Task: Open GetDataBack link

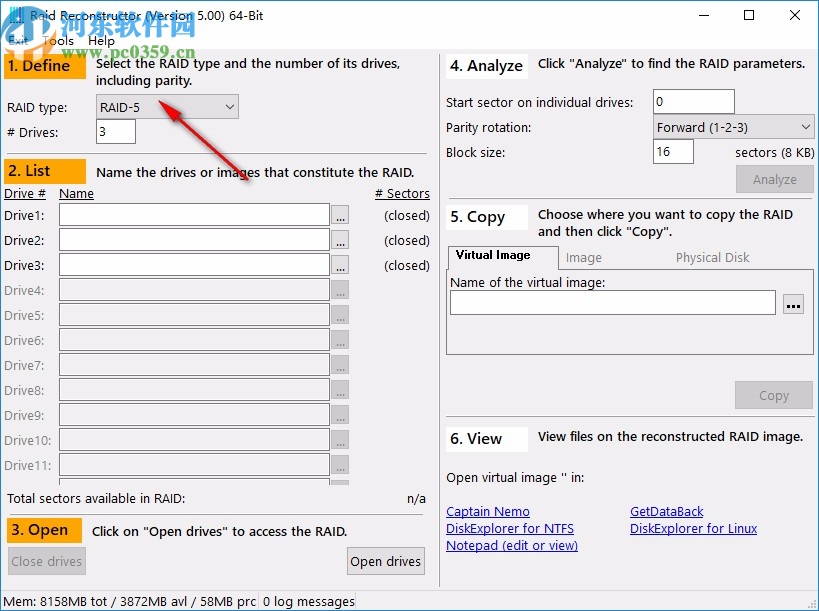Action: 666,511
